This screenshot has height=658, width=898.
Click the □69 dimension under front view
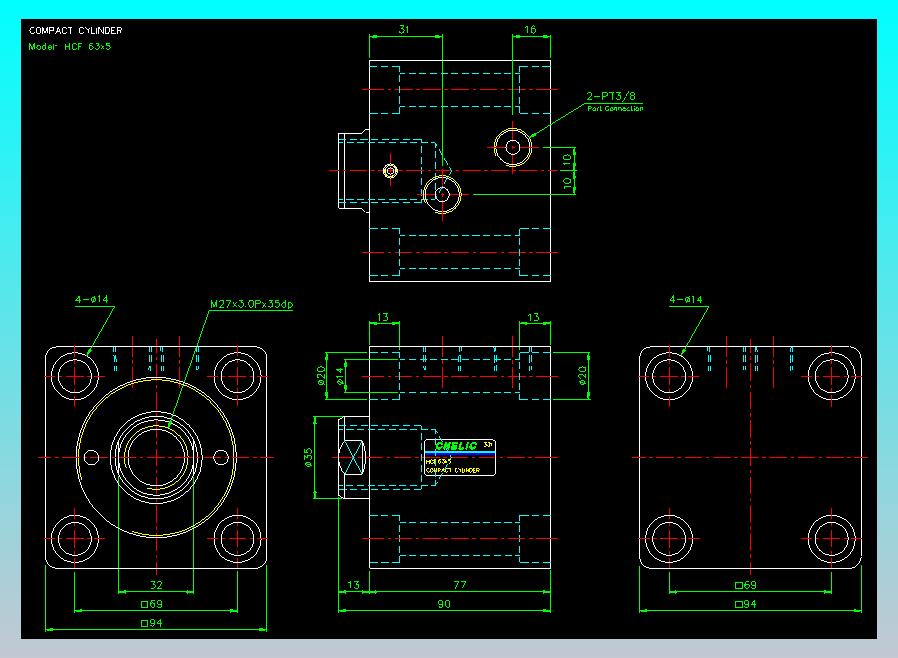[x=152, y=604]
